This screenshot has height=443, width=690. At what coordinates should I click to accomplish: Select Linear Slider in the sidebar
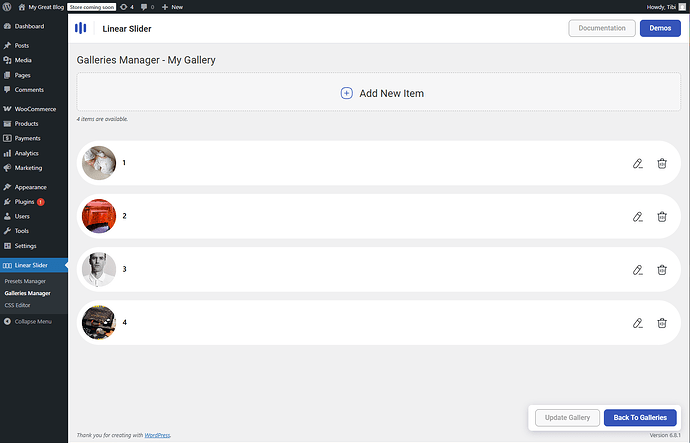pos(34,265)
